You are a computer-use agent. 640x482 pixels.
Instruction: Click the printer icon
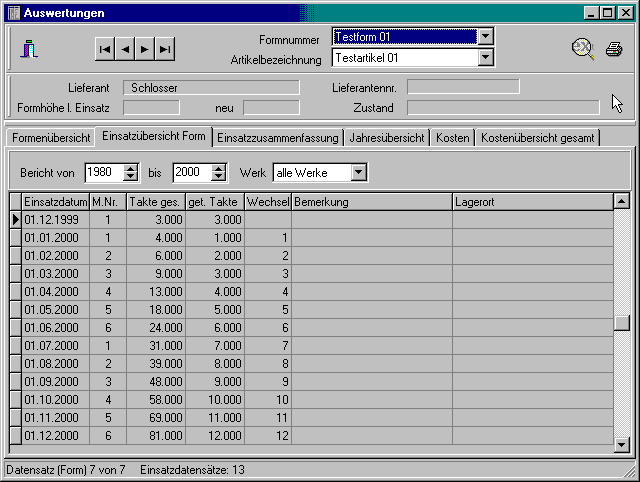click(x=613, y=48)
